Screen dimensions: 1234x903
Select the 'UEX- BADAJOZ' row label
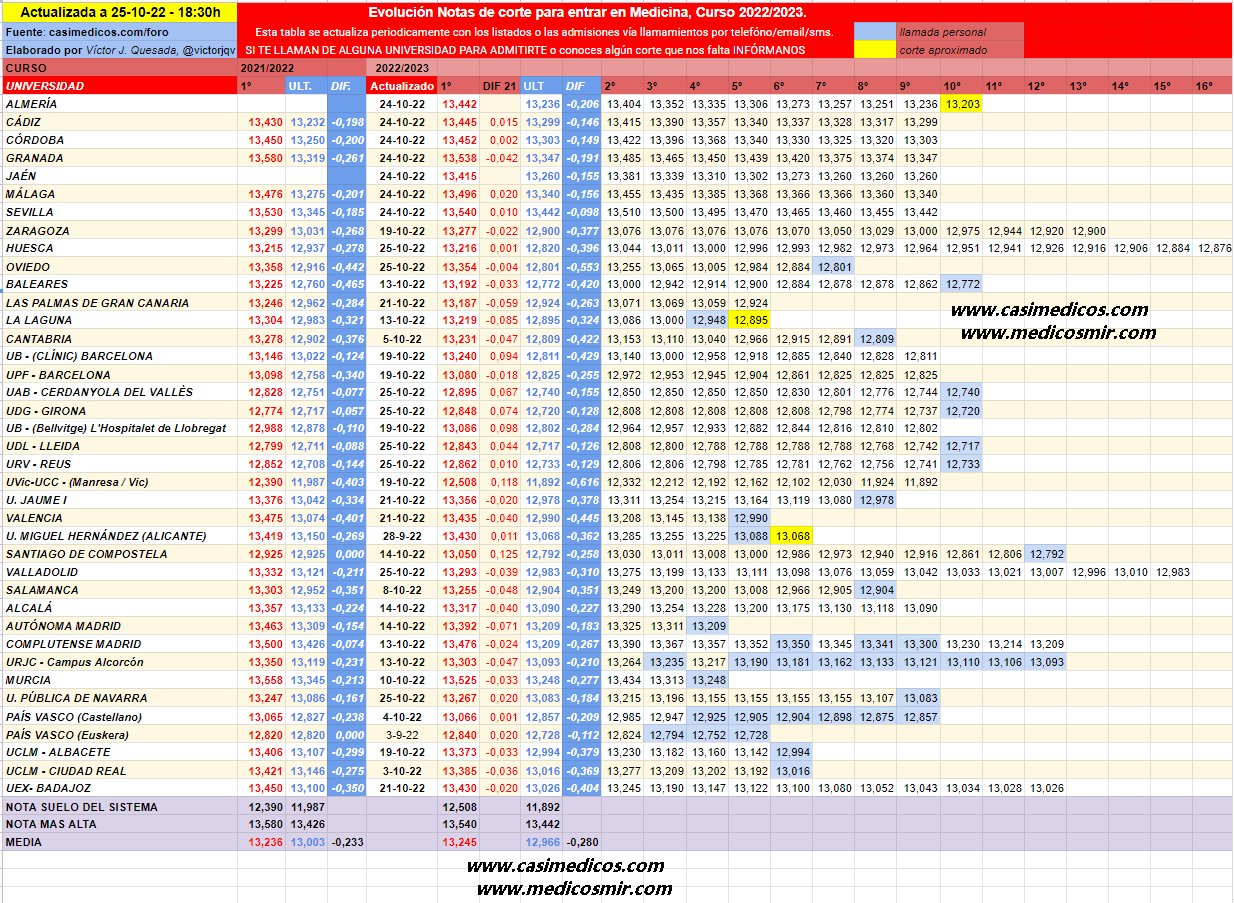click(119, 788)
